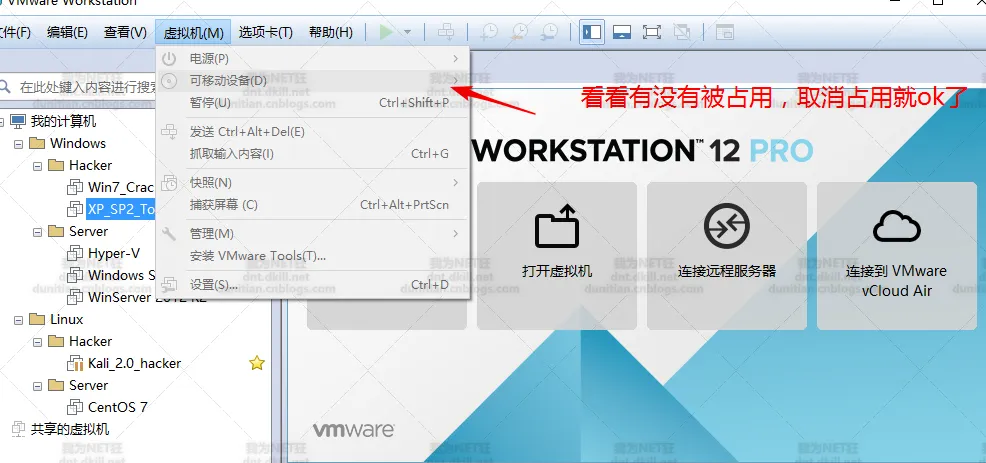
Task: Open the 选项卡(T) menu
Action: pyautogui.click(x=266, y=33)
